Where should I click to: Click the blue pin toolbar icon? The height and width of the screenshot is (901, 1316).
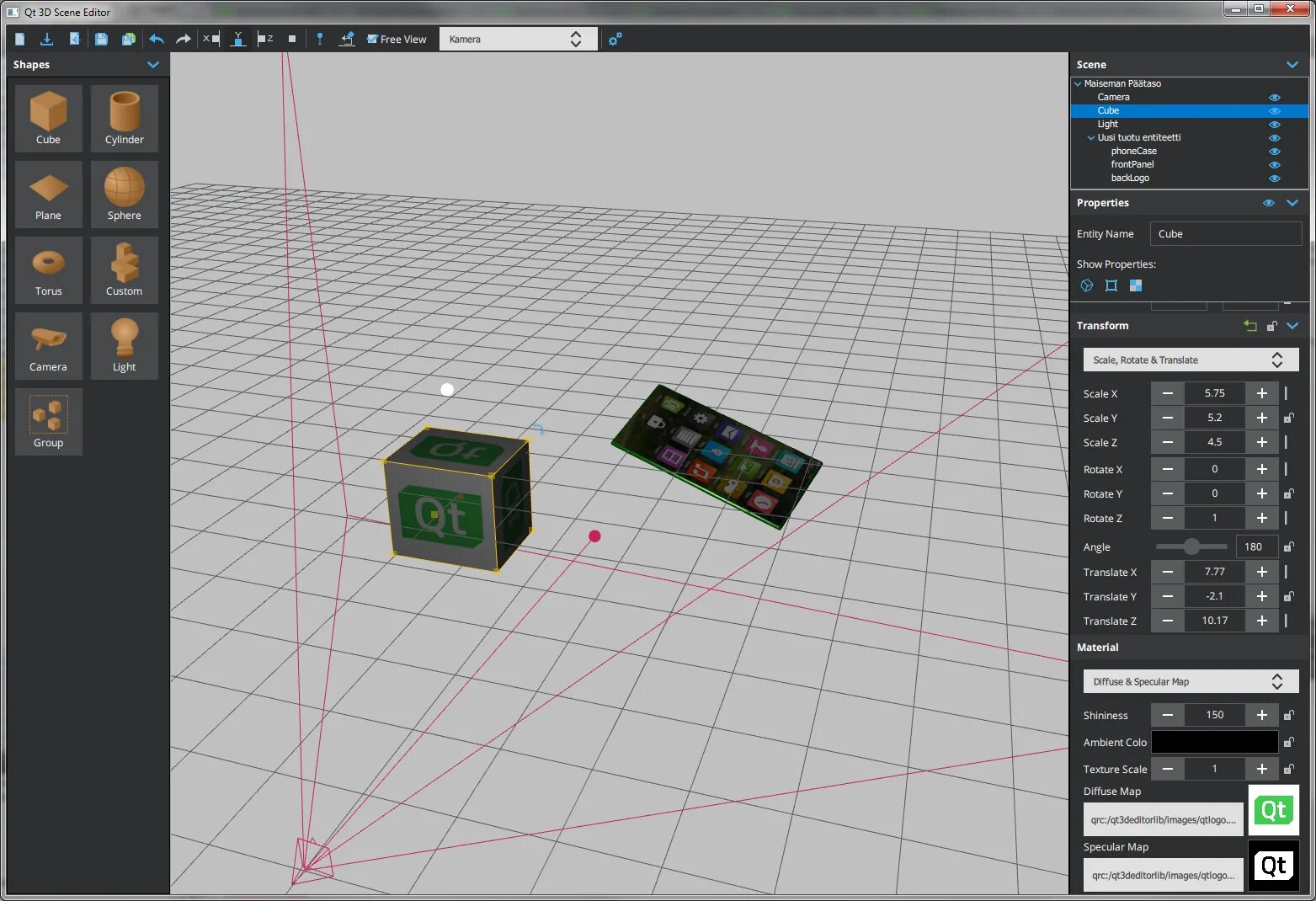[x=320, y=39]
